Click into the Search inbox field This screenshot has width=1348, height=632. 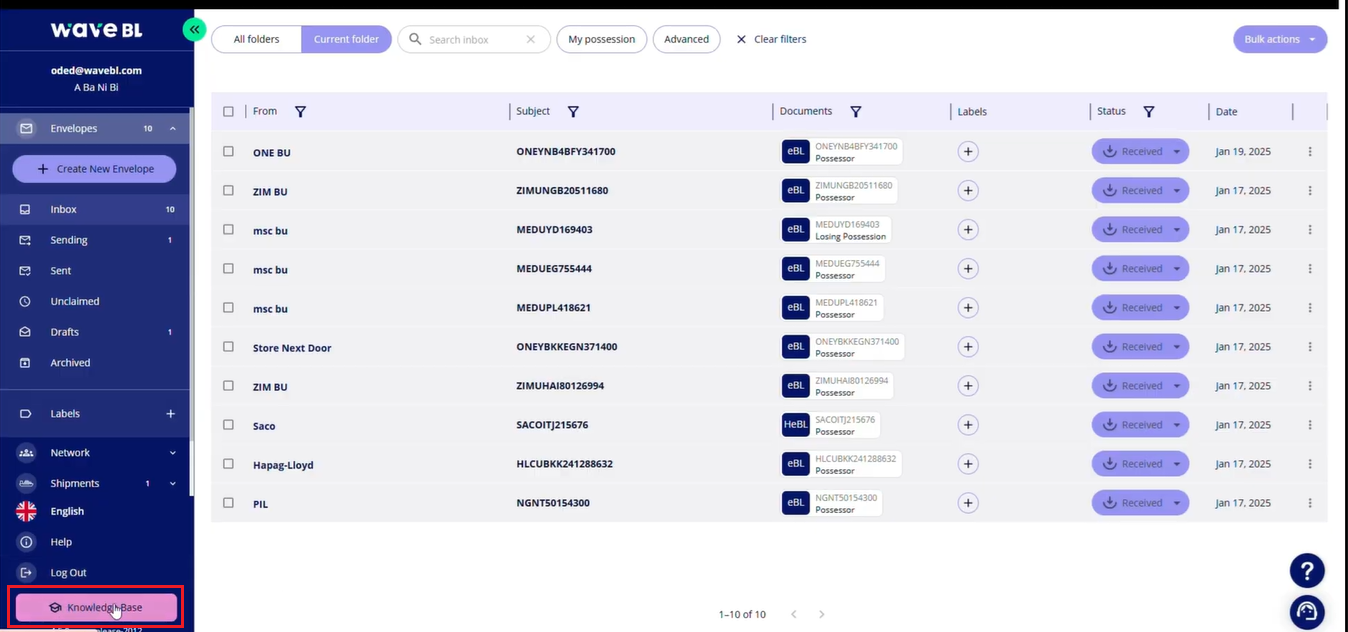click(x=470, y=40)
